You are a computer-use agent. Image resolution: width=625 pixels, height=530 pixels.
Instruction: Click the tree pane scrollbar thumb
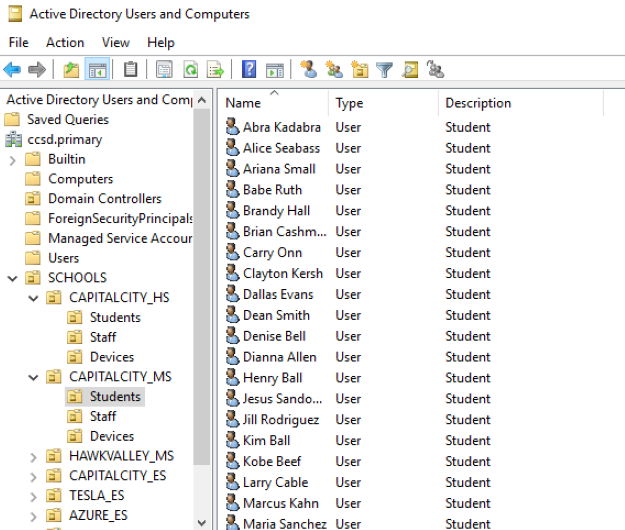[x=202, y=286]
